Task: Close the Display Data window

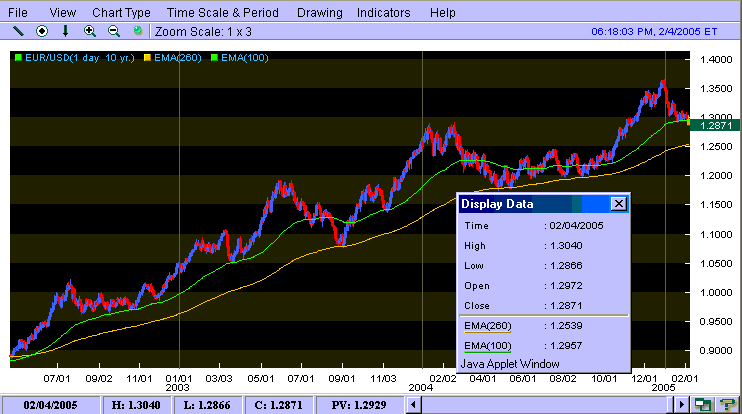Action: tap(618, 204)
